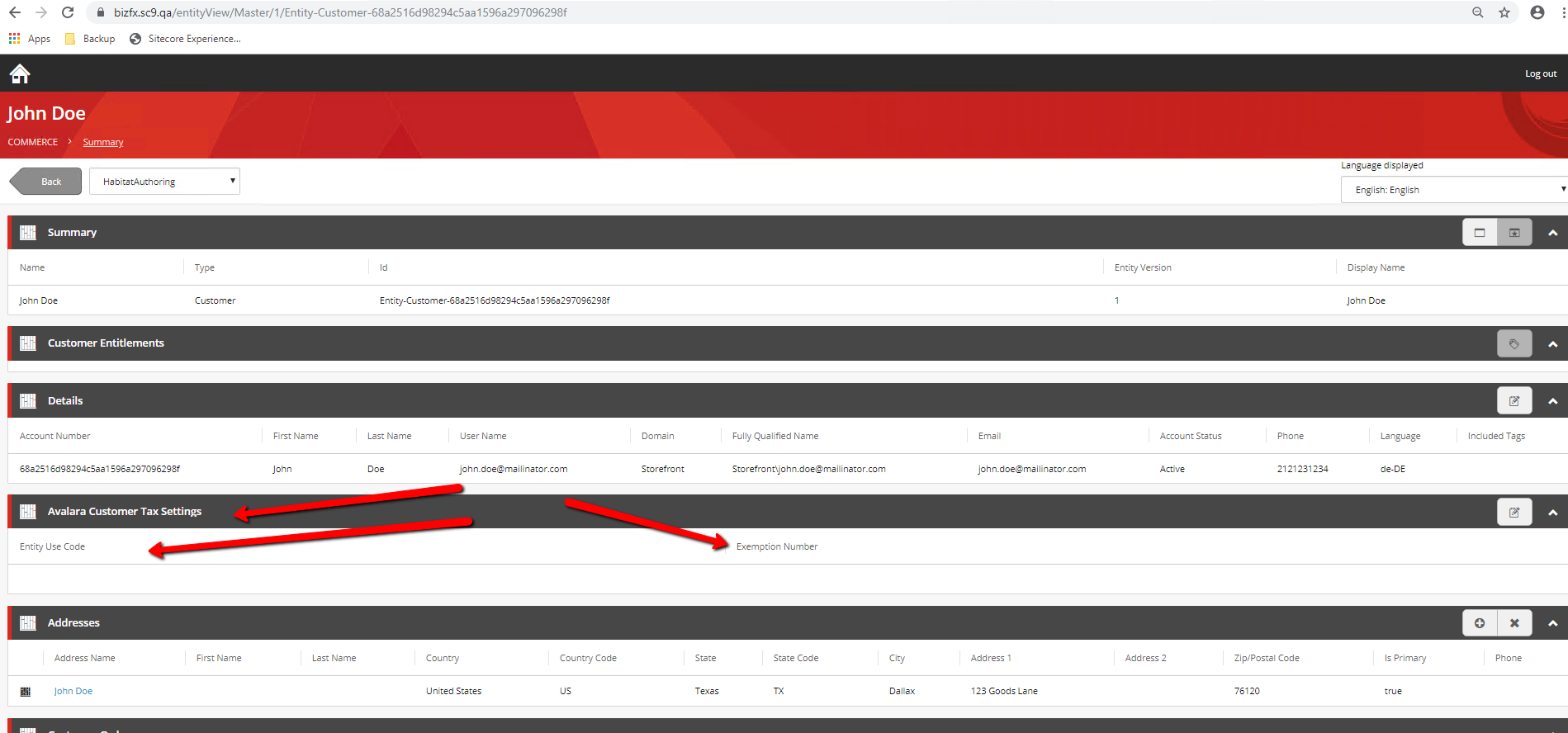Click the first Summary panel action icon
Image resolution: width=1568 pixels, height=733 pixels.
click(x=1480, y=233)
